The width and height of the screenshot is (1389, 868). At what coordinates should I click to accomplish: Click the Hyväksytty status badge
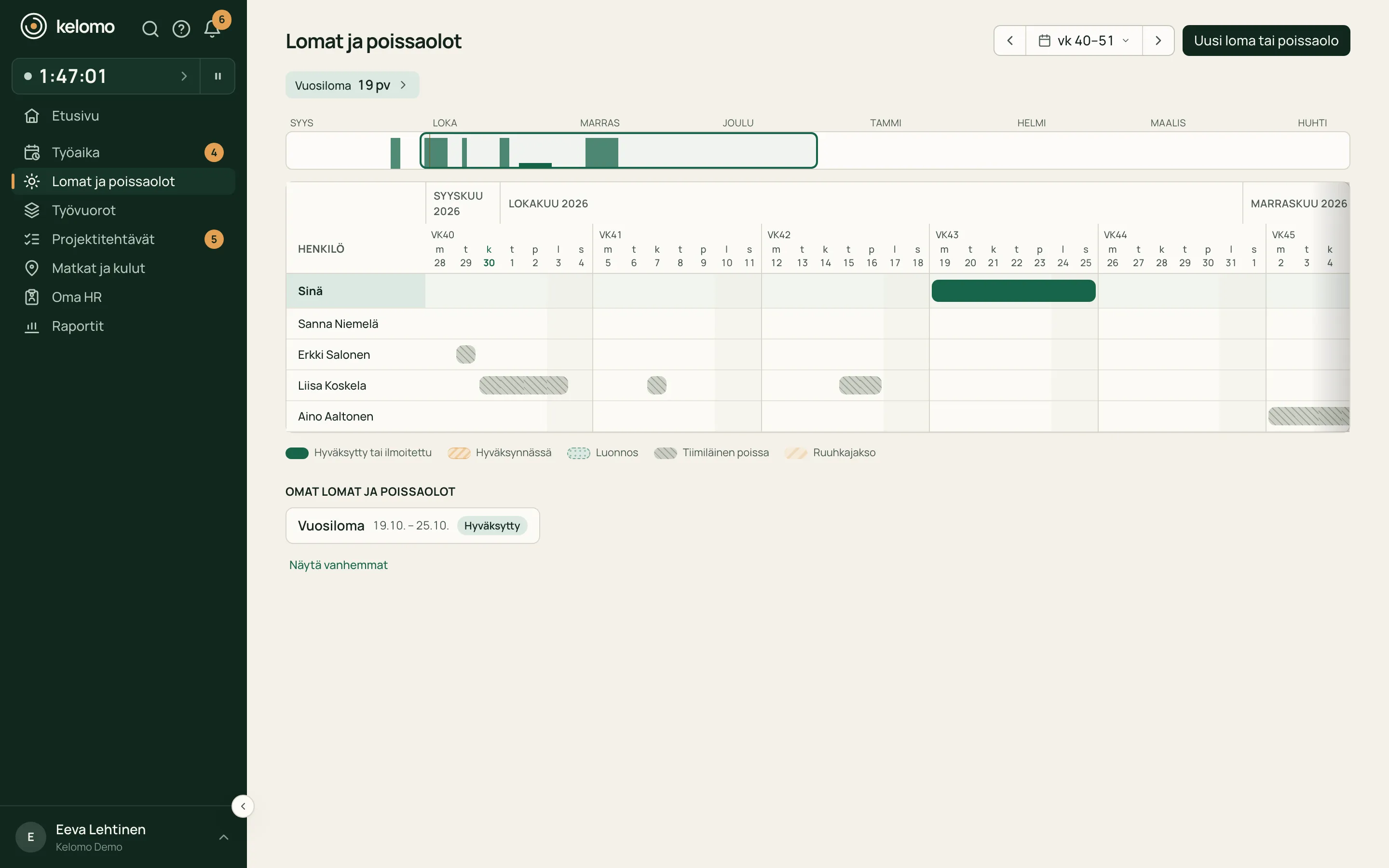492,525
